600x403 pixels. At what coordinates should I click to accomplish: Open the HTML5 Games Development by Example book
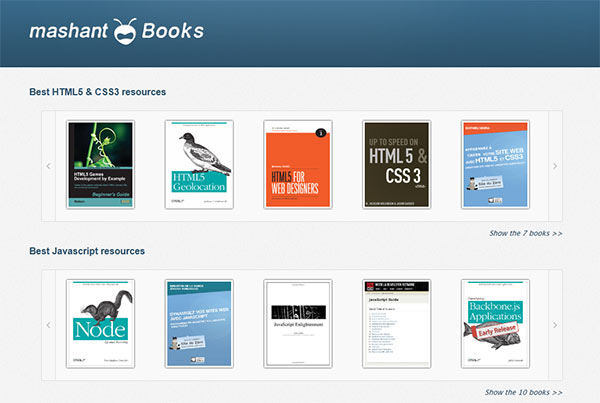pos(101,165)
